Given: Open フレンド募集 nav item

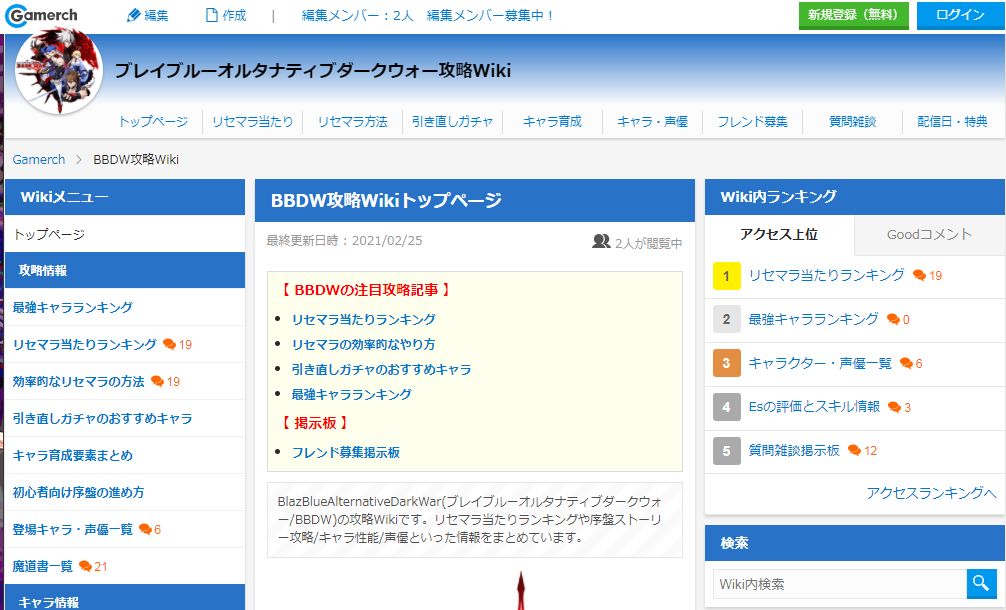Looking at the screenshot, I should (753, 121).
